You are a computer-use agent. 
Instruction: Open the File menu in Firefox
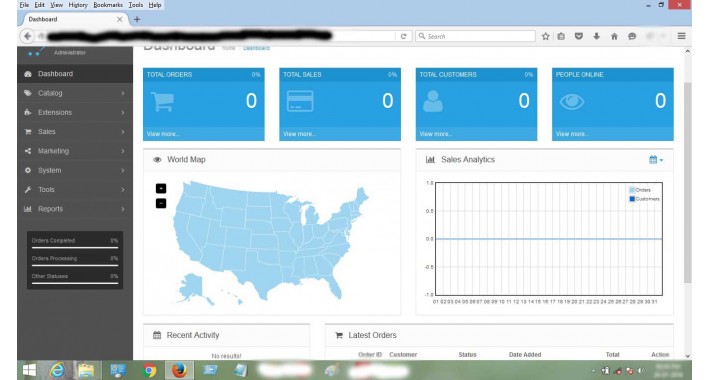tap(24, 5)
